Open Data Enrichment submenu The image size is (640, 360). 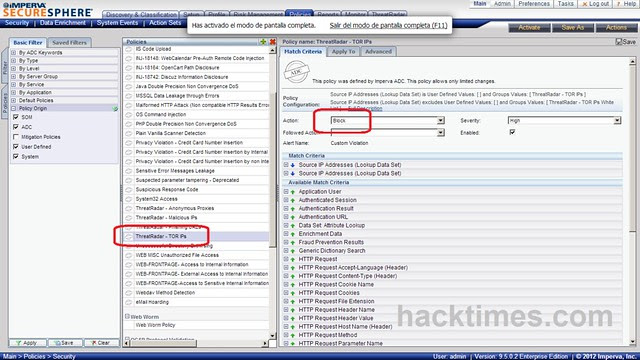(x=63, y=23)
